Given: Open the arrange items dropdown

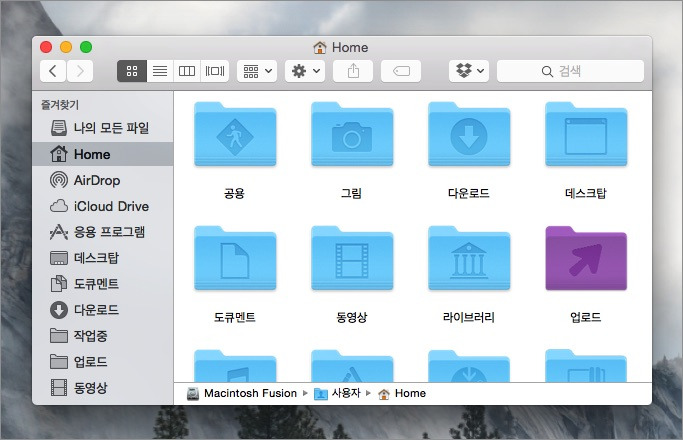Looking at the screenshot, I should click(x=257, y=71).
